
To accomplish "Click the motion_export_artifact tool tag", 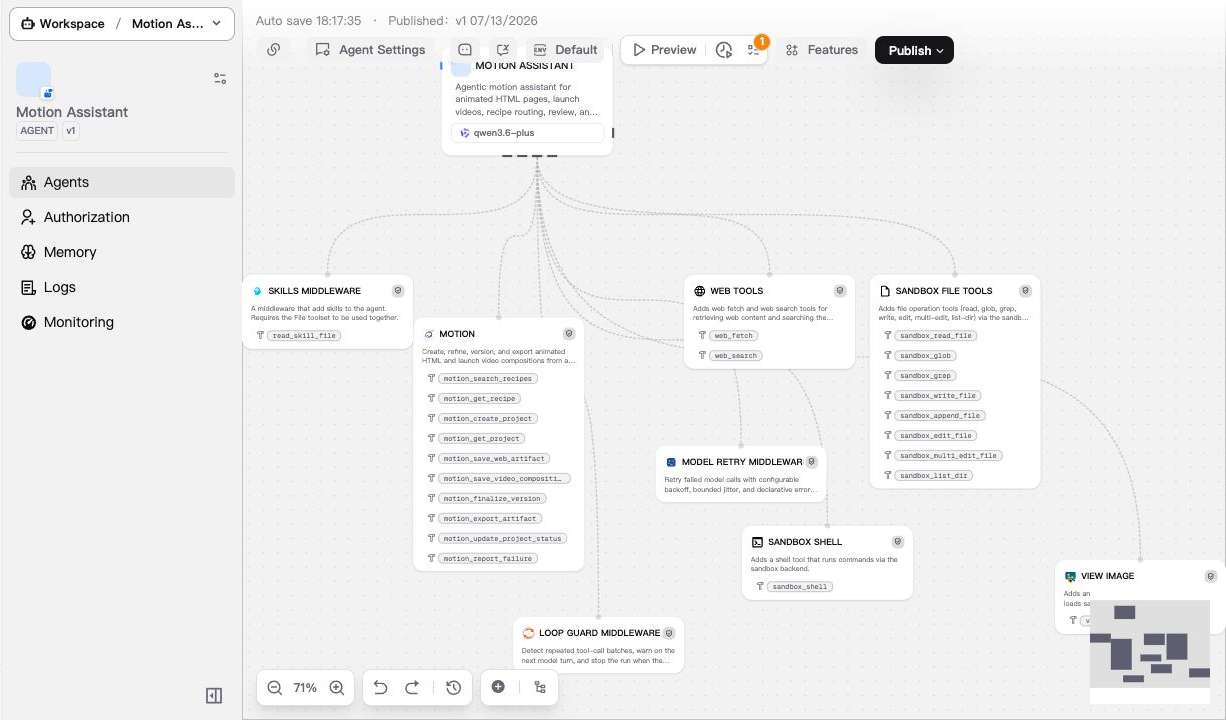I will click(x=491, y=519).
